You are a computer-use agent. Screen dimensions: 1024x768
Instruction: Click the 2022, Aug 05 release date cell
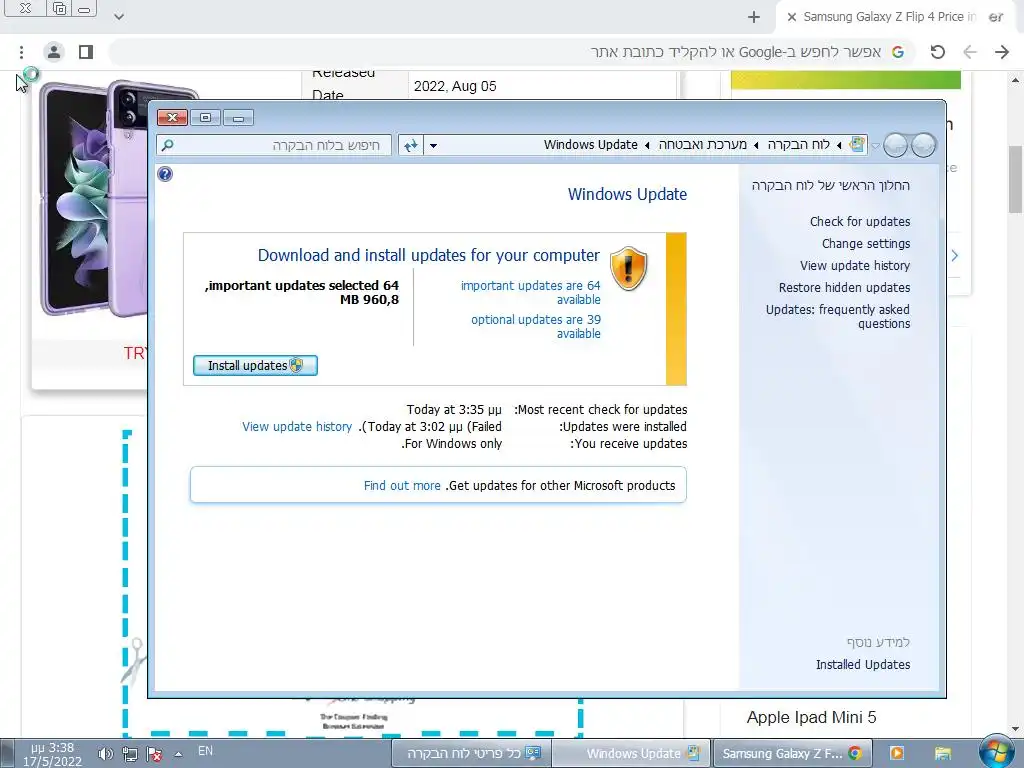(455, 86)
